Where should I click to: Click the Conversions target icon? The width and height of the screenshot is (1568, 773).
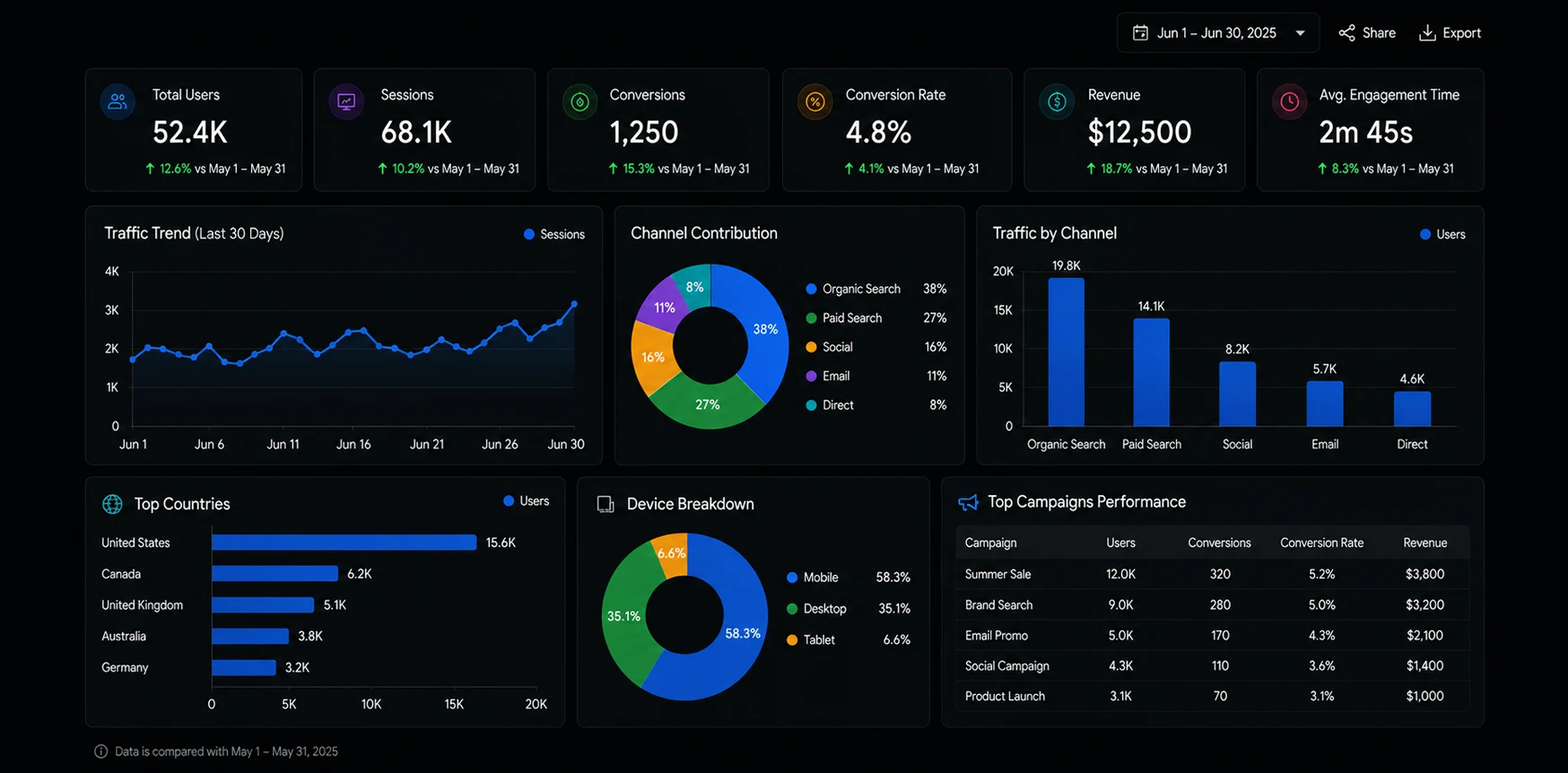pos(579,102)
